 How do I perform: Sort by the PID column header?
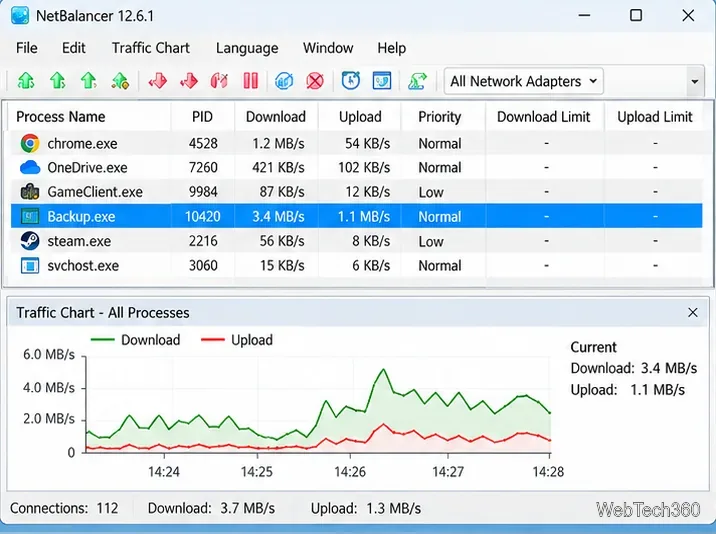[202, 117]
